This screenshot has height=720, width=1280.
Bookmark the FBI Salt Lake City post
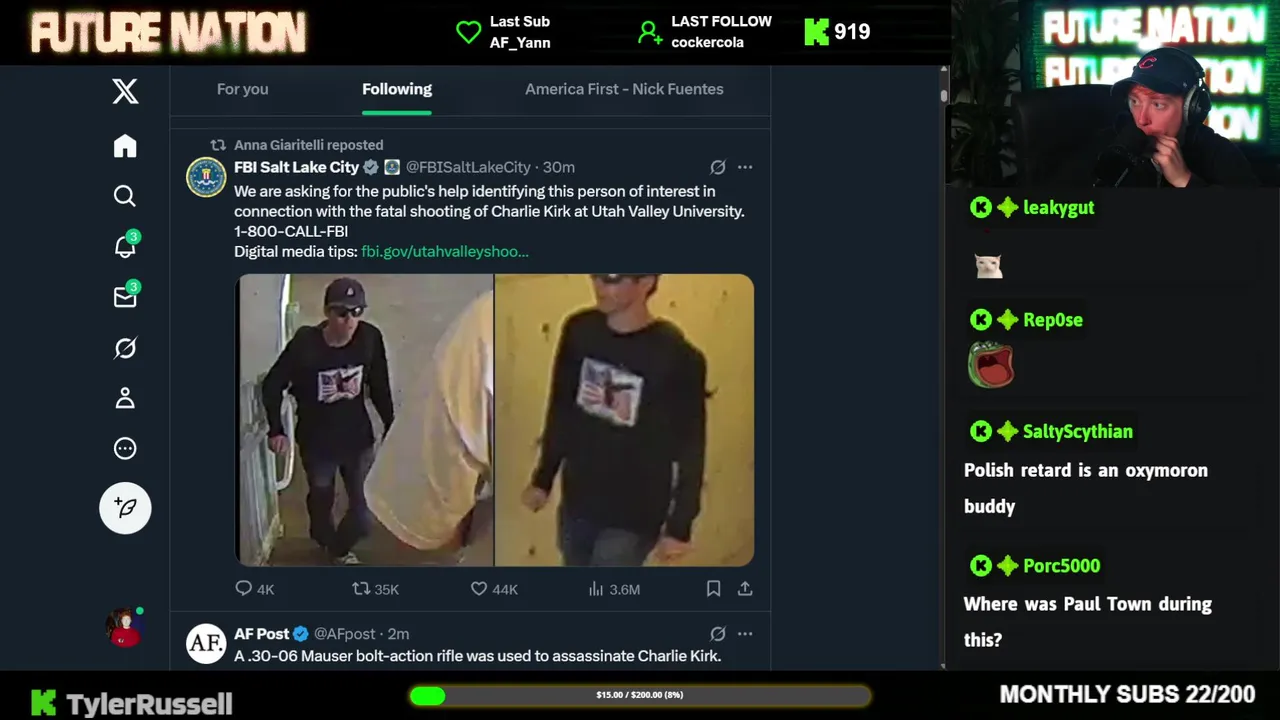[713, 589]
